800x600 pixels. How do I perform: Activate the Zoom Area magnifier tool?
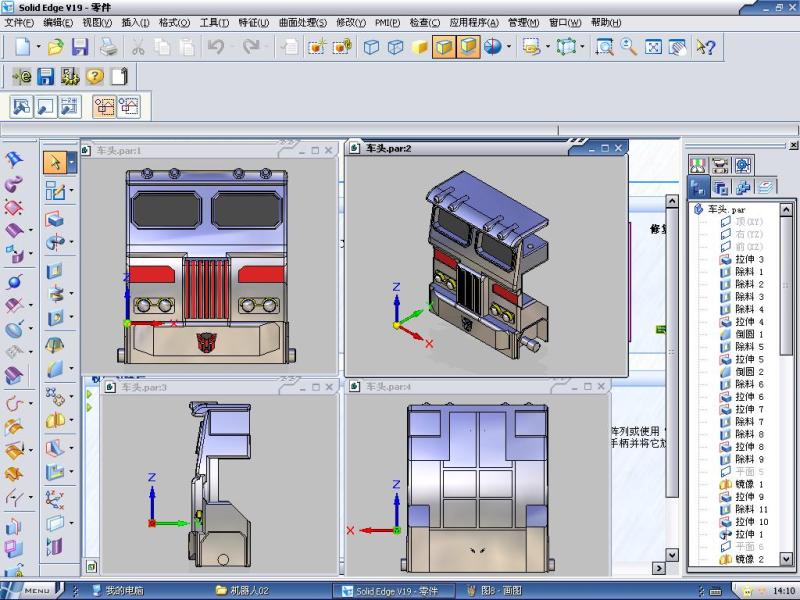pos(605,47)
